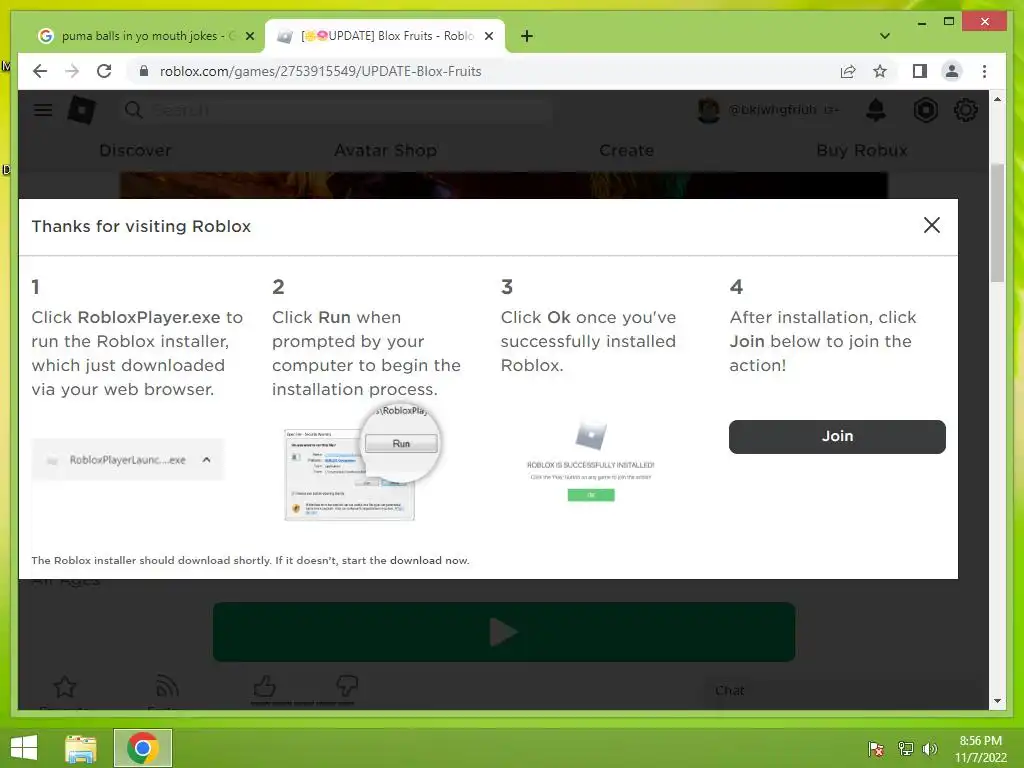Open Roblox notifications bell
The width and height of the screenshot is (1024, 768).
pos(875,110)
